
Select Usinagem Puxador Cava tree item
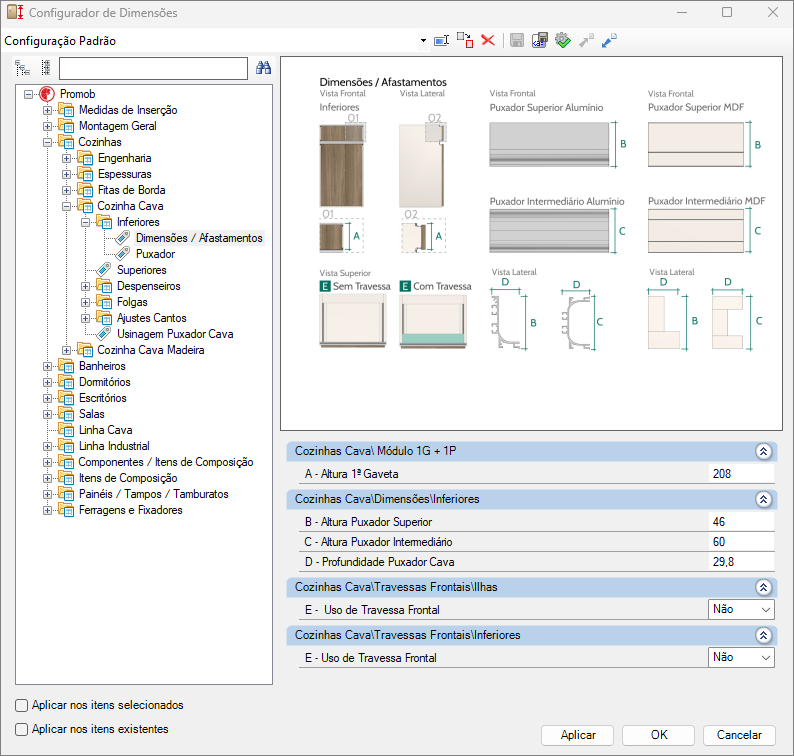click(174, 334)
